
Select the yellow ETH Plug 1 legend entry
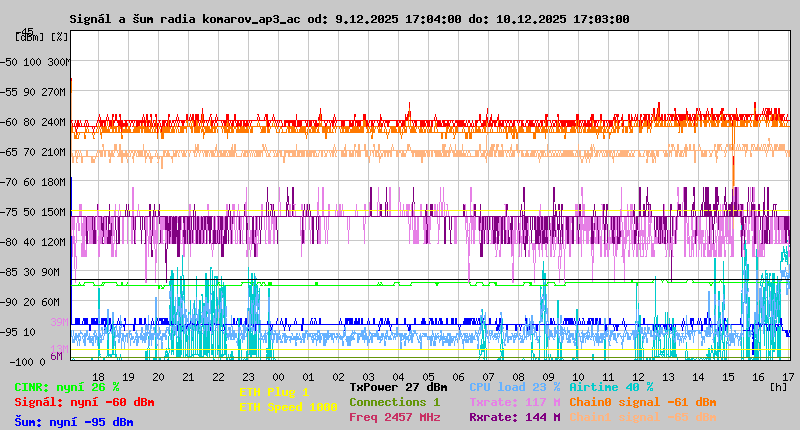click(274, 392)
